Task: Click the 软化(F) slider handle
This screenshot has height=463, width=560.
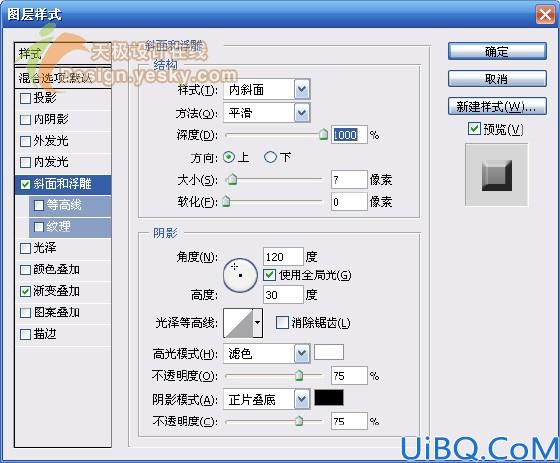Action: [226, 201]
